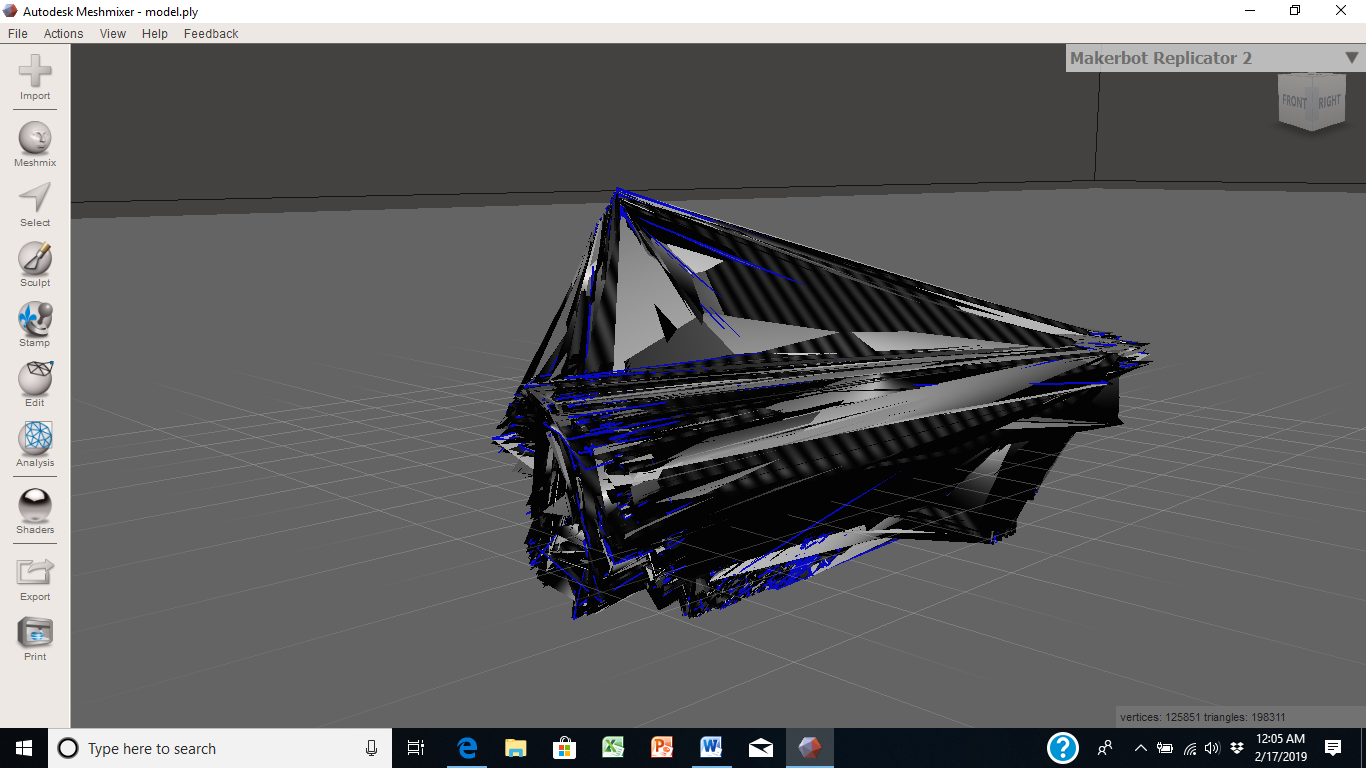This screenshot has width=1366, height=768.
Task: Expand the Makerbot Replicator 2 printer dropdown
Action: [1350, 57]
